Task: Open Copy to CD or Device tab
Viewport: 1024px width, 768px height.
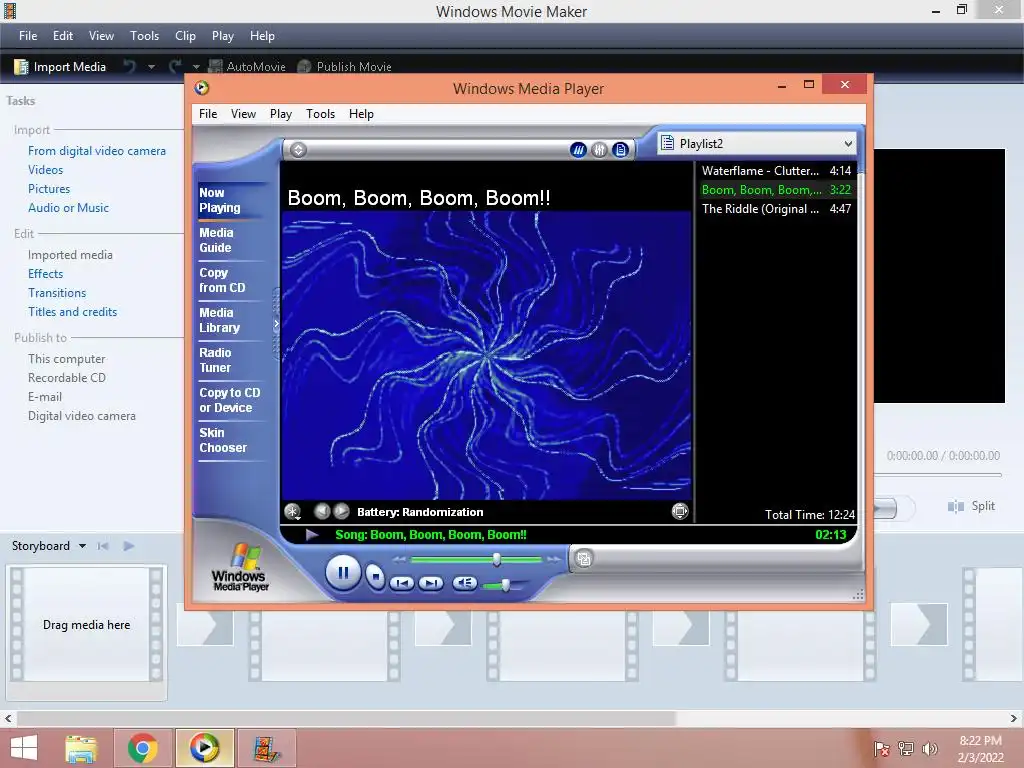Action: click(x=230, y=400)
